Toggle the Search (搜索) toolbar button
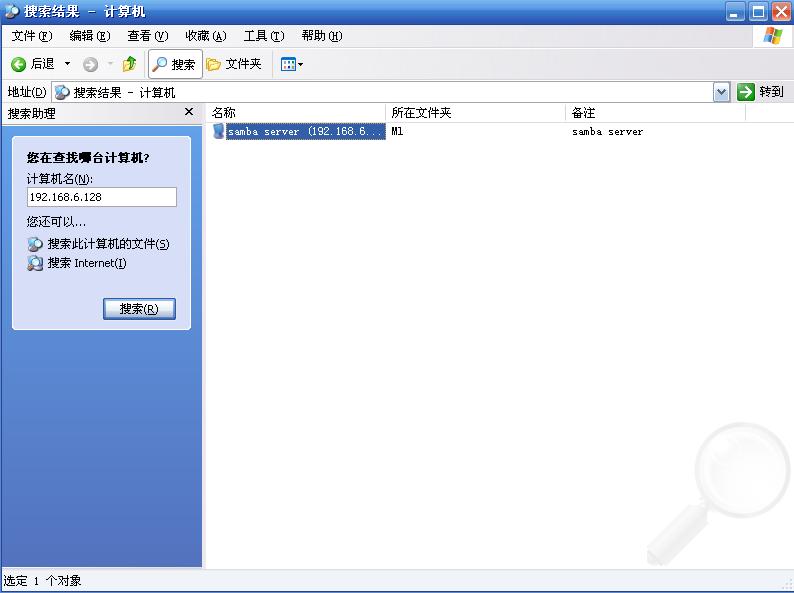Image resolution: width=794 pixels, height=593 pixels. pyautogui.click(x=175, y=64)
